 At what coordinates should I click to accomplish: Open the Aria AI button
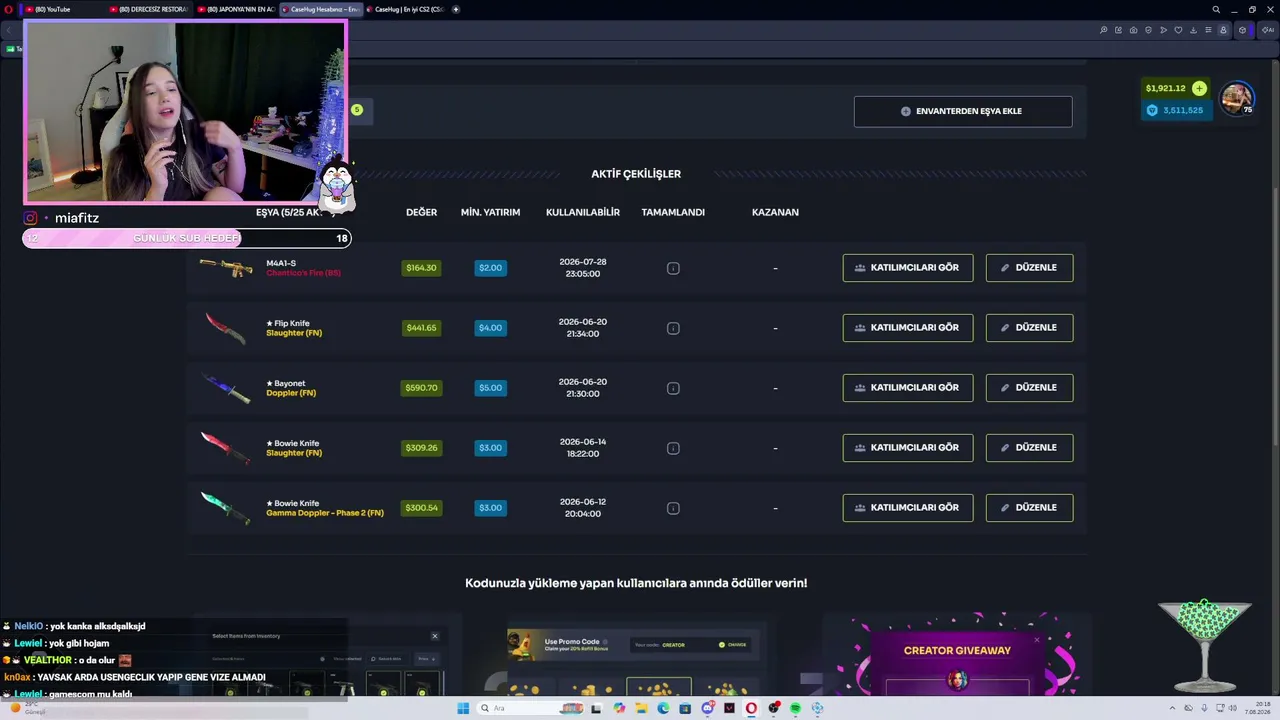click(x=1268, y=30)
